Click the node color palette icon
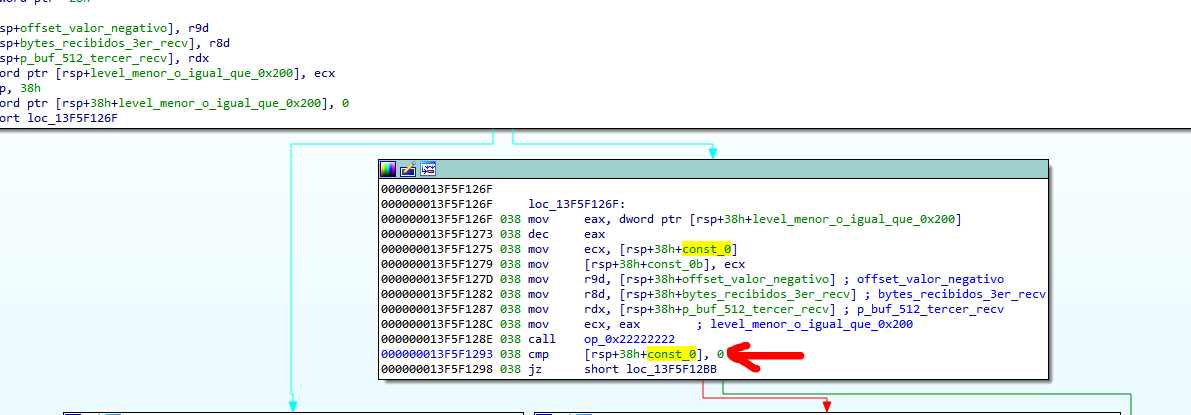Screen dimensions: 1191x415 pyautogui.click(x=389, y=169)
